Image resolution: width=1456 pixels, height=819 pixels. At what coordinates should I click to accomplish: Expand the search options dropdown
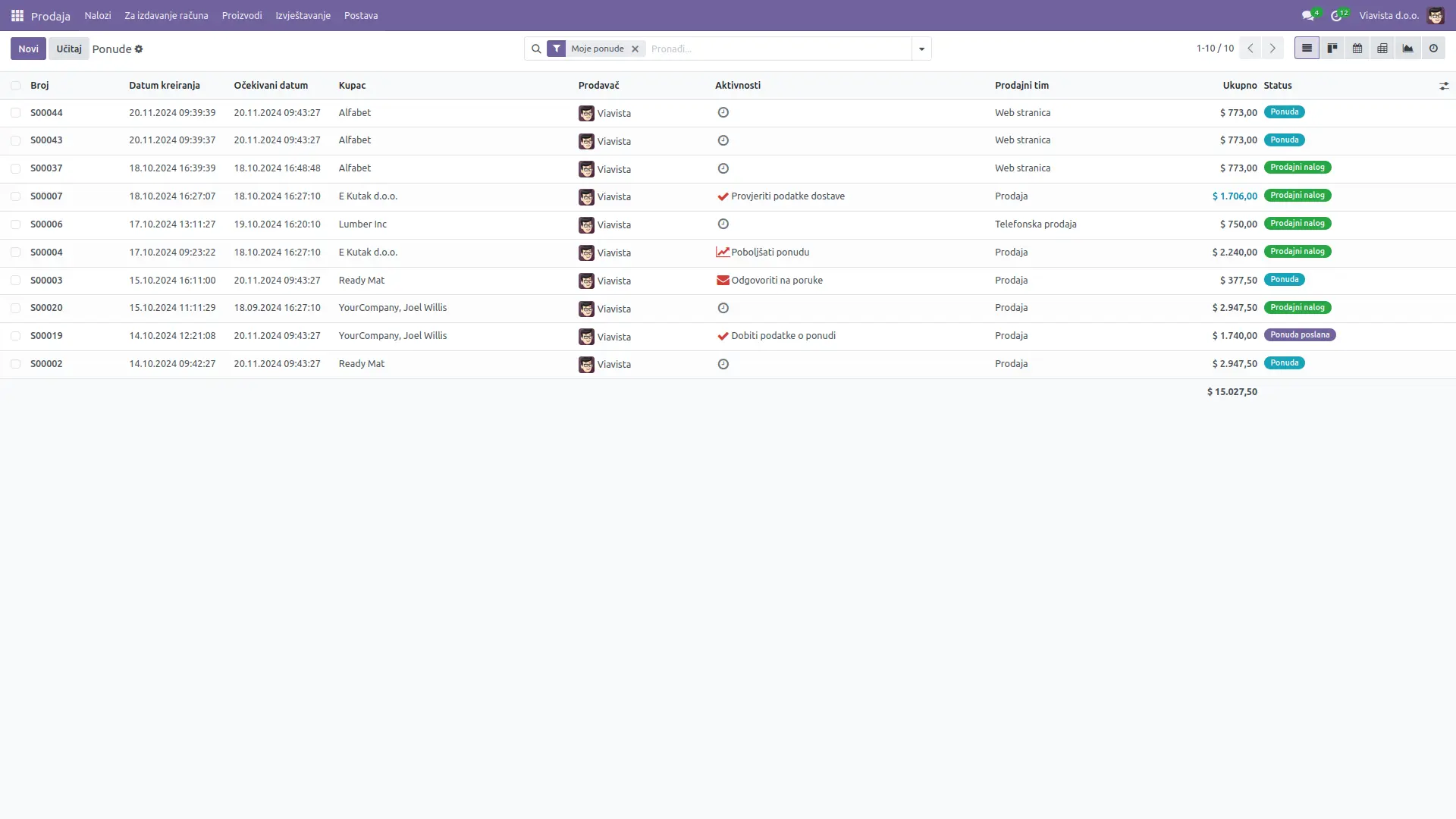pos(921,49)
